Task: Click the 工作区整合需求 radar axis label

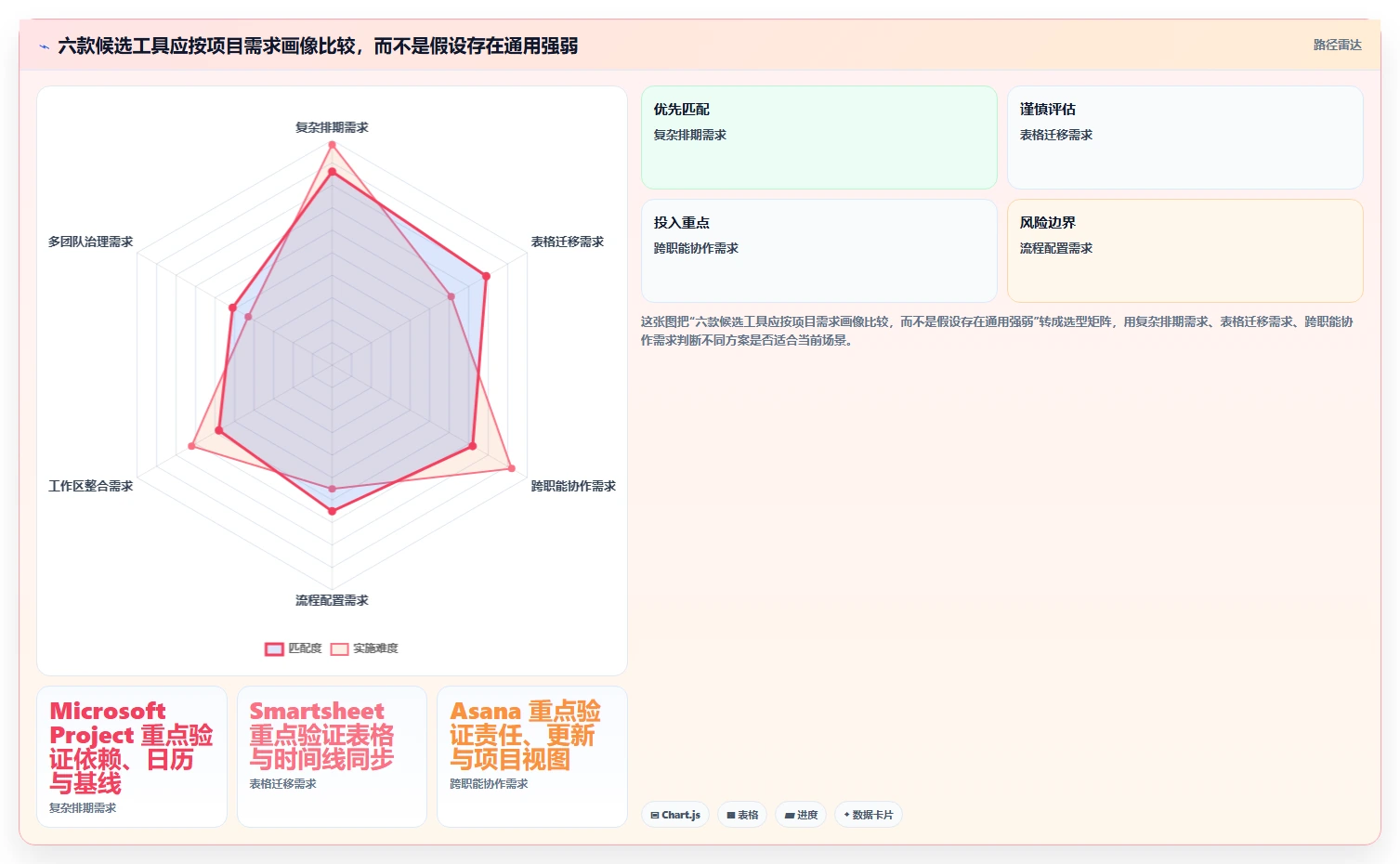Action: 90,486
